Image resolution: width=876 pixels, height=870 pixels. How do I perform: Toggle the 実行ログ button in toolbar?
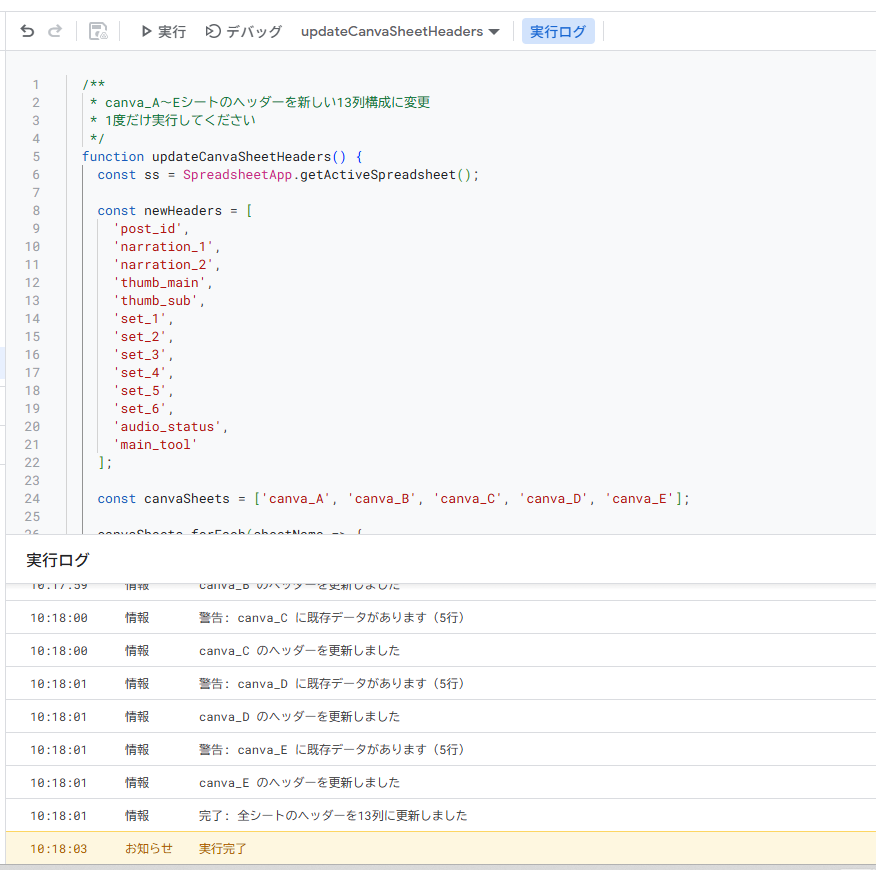click(558, 32)
